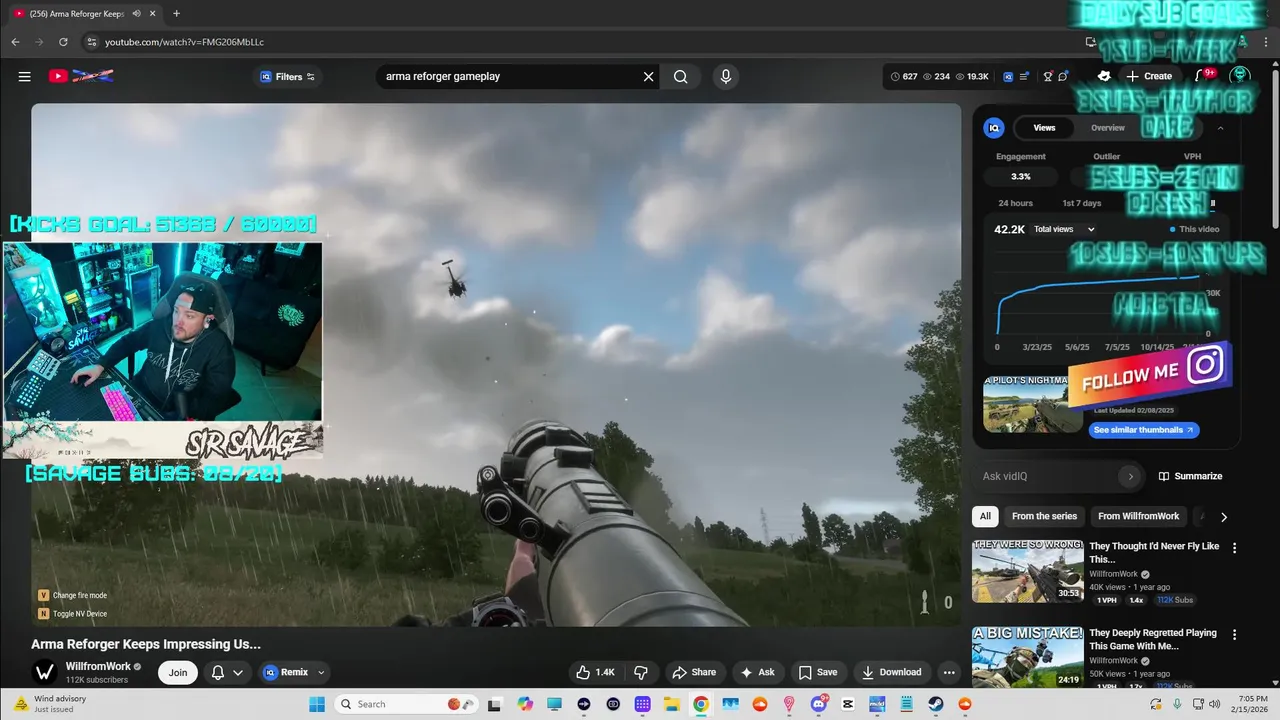Open options for They Thought I'd Never Fly

1234,548
